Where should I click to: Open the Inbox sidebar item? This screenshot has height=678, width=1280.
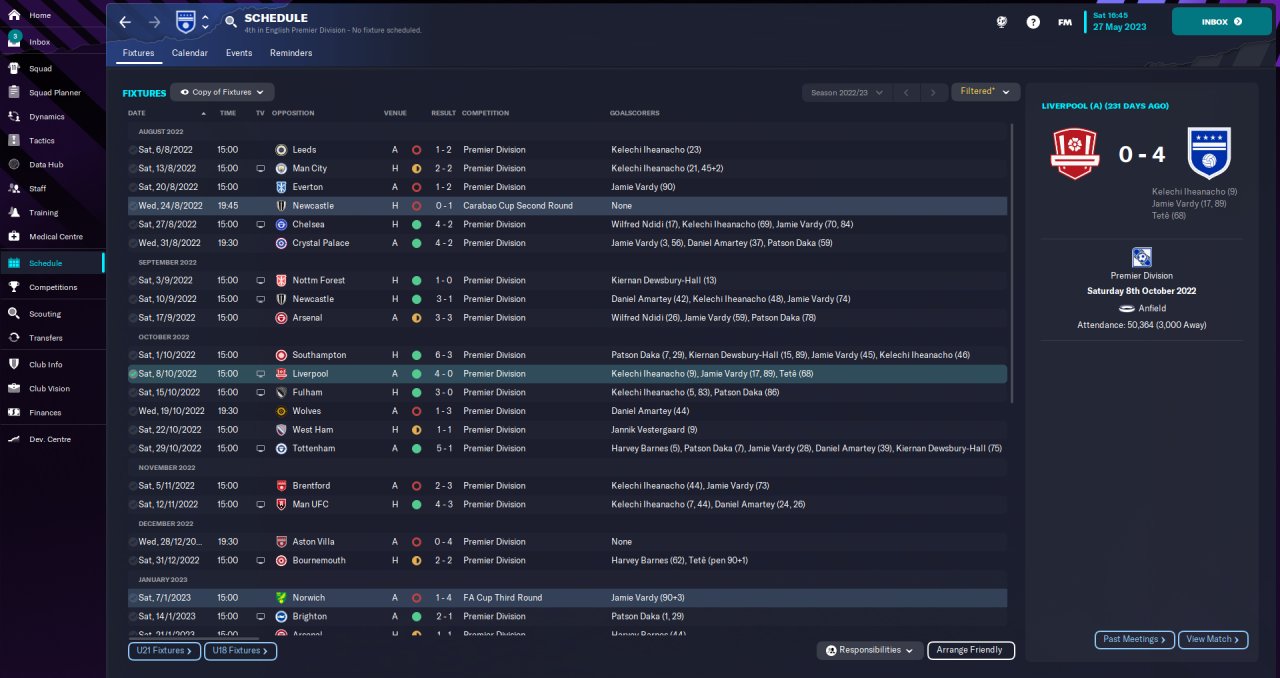pyautogui.click(x=40, y=42)
